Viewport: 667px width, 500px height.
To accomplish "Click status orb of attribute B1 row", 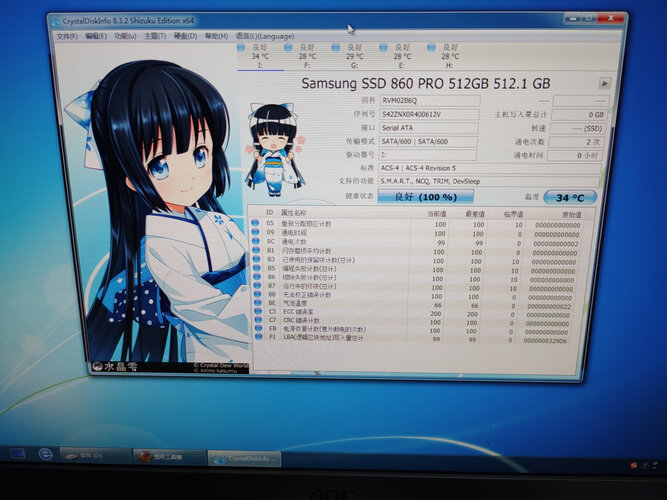I will [x=256, y=250].
